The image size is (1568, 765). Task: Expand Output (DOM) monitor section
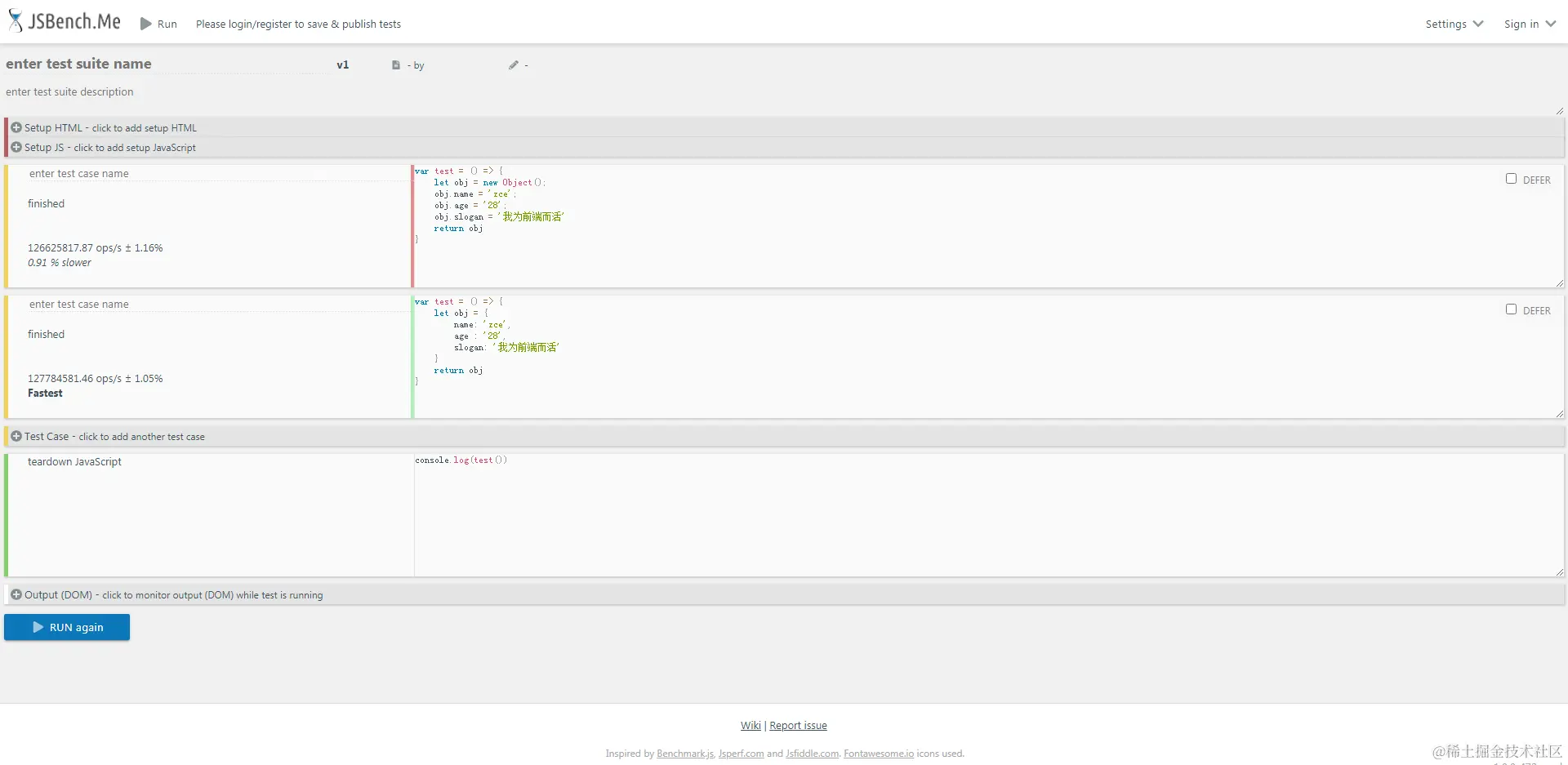pos(784,594)
